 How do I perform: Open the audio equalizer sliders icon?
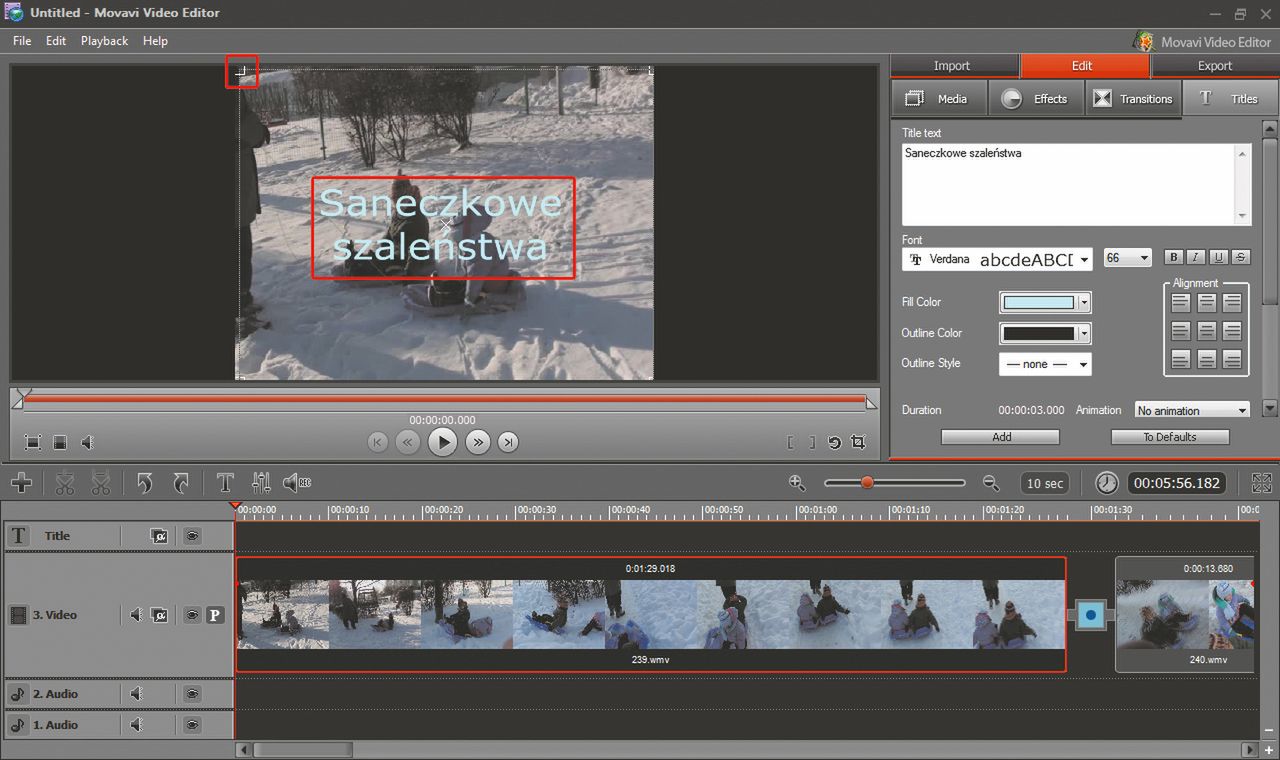[261, 483]
